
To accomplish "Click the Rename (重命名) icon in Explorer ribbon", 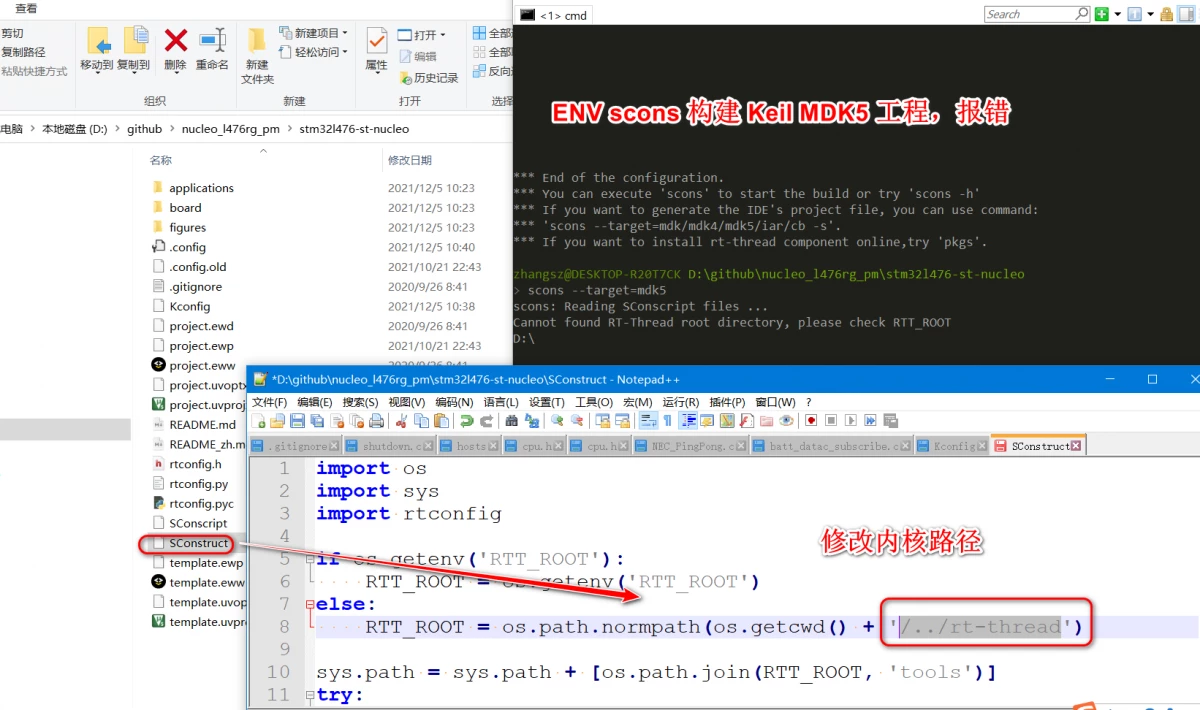I will pyautogui.click(x=212, y=41).
